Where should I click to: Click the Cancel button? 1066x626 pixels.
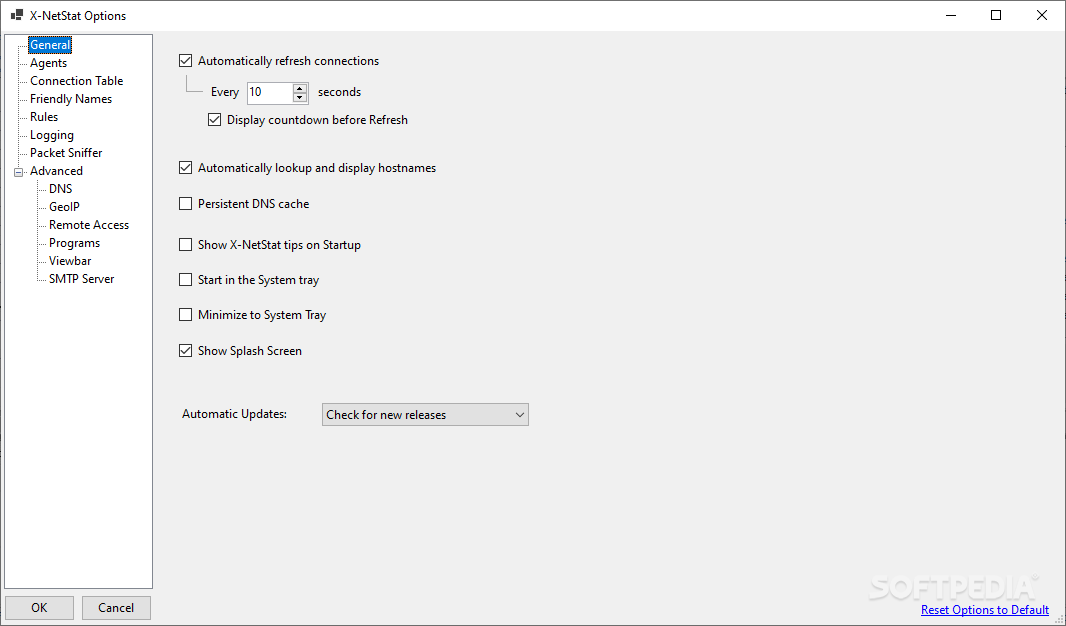coord(116,608)
